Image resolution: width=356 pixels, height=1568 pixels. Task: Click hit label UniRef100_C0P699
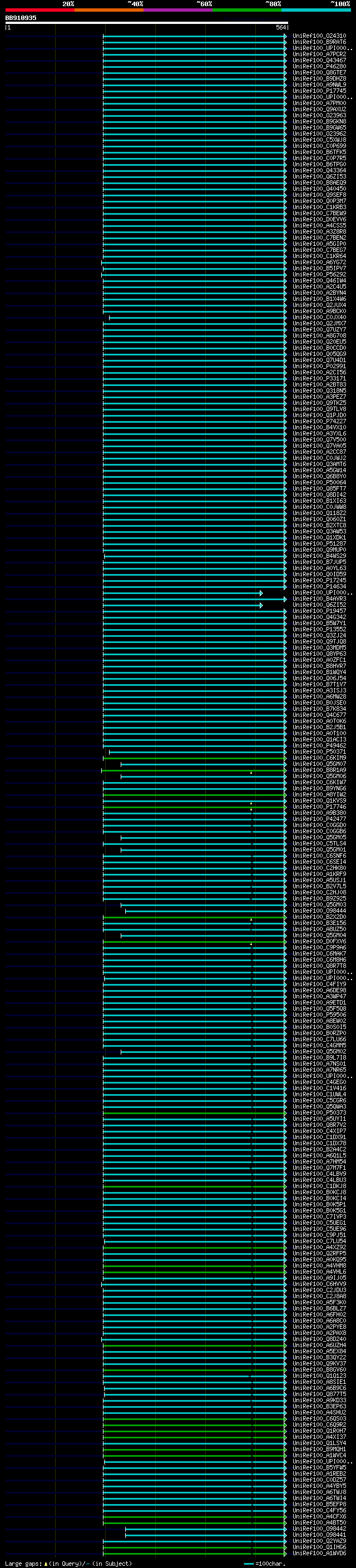(319, 146)
